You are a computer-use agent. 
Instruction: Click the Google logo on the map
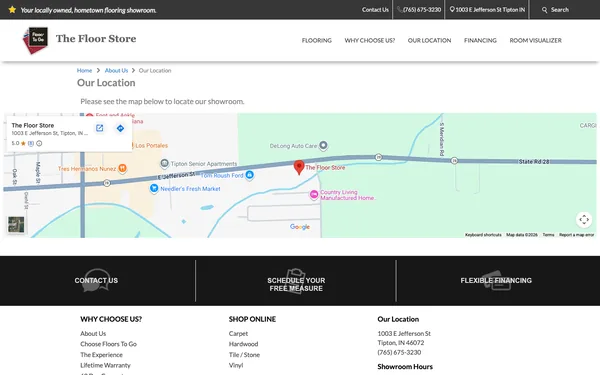[300, 227]
